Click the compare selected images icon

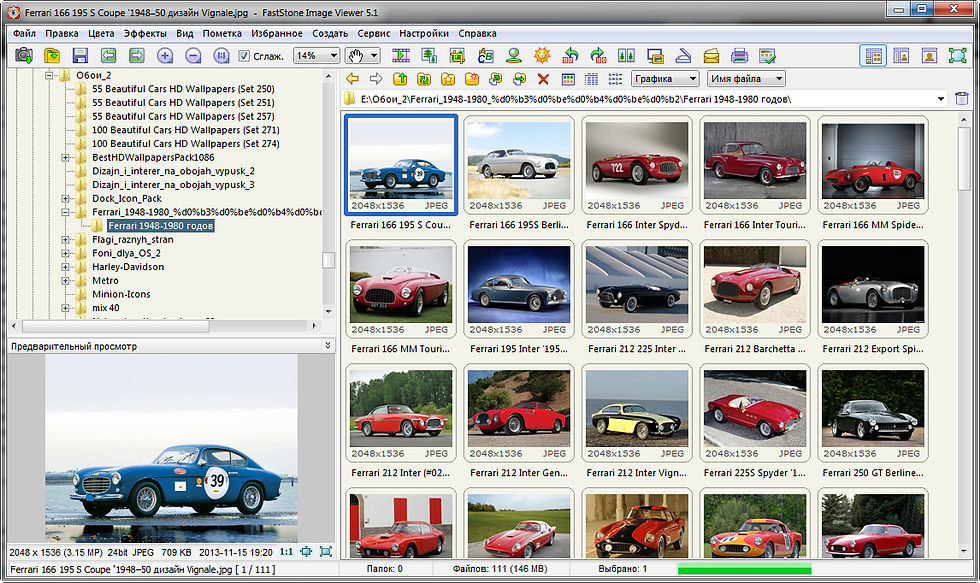click(x=626, y=56)
